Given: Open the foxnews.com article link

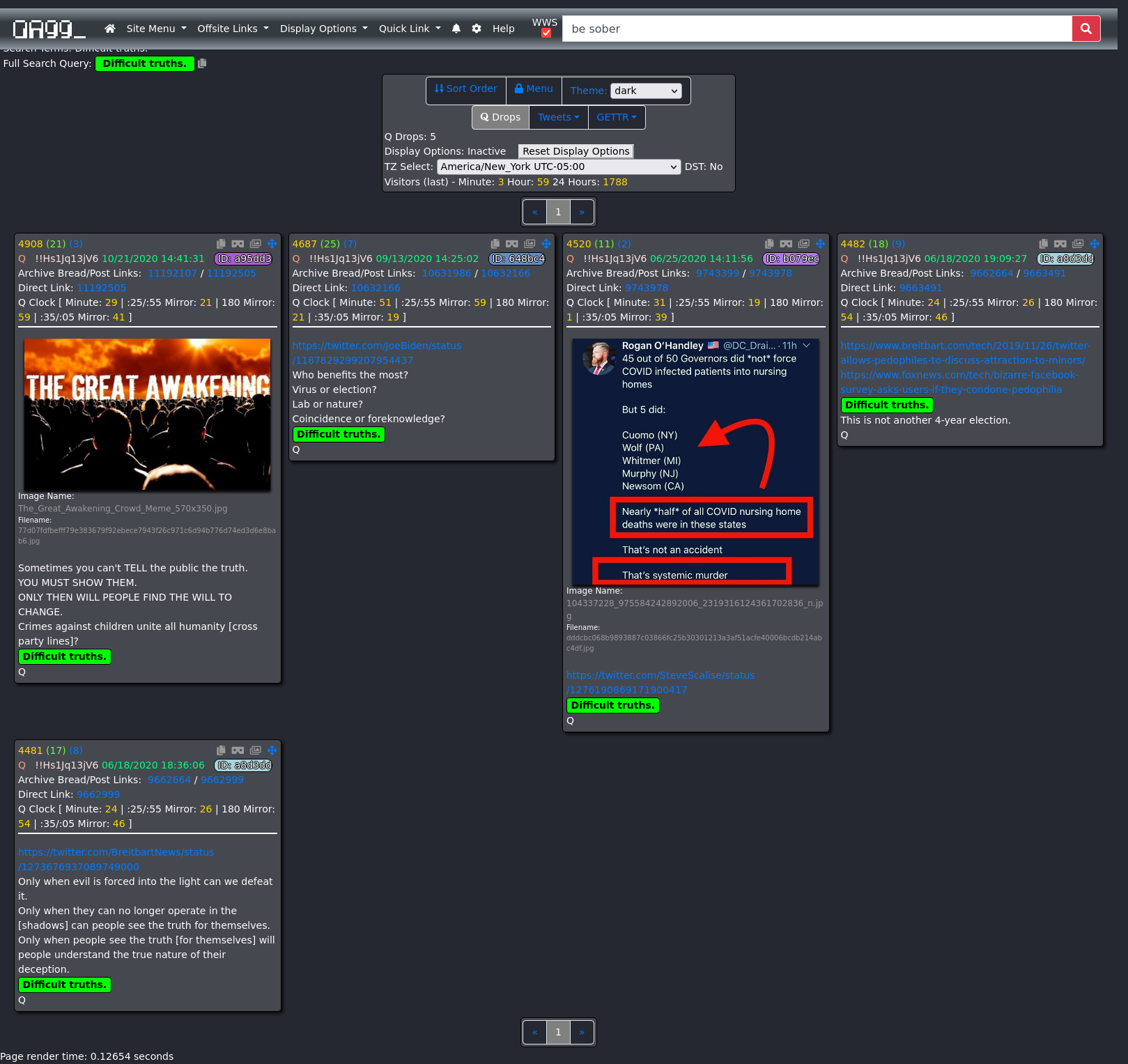Looking at the screenshot, I should pos(959,383).
